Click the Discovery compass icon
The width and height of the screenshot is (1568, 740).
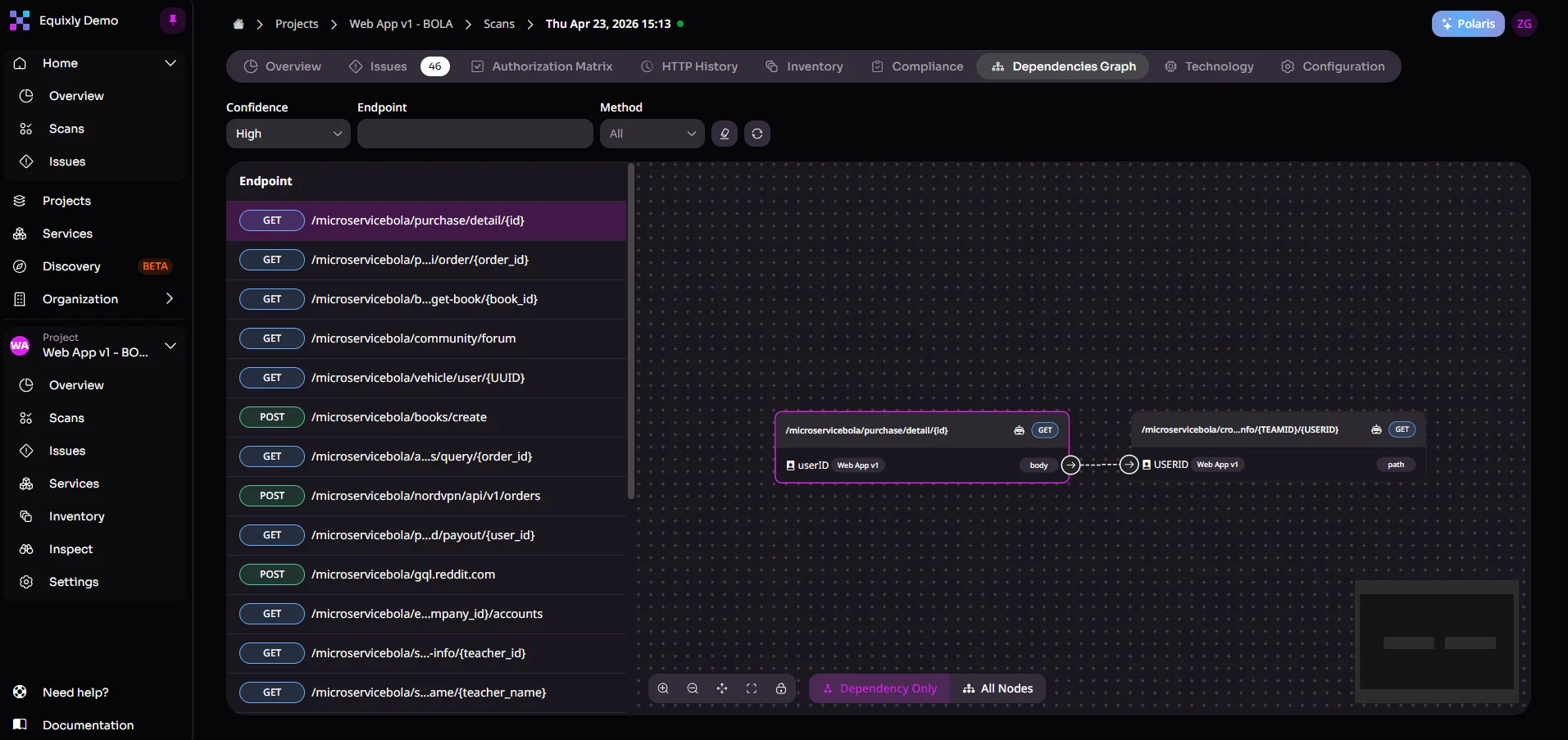coord(20,266)
